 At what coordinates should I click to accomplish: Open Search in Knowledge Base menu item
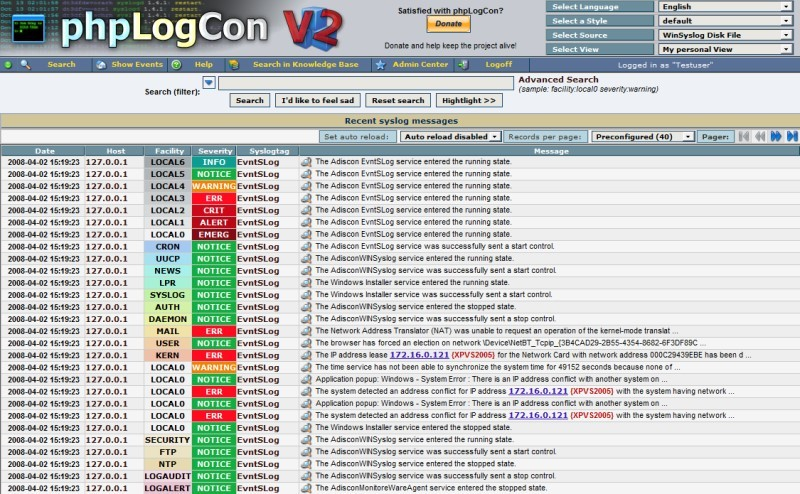[306, 65]
